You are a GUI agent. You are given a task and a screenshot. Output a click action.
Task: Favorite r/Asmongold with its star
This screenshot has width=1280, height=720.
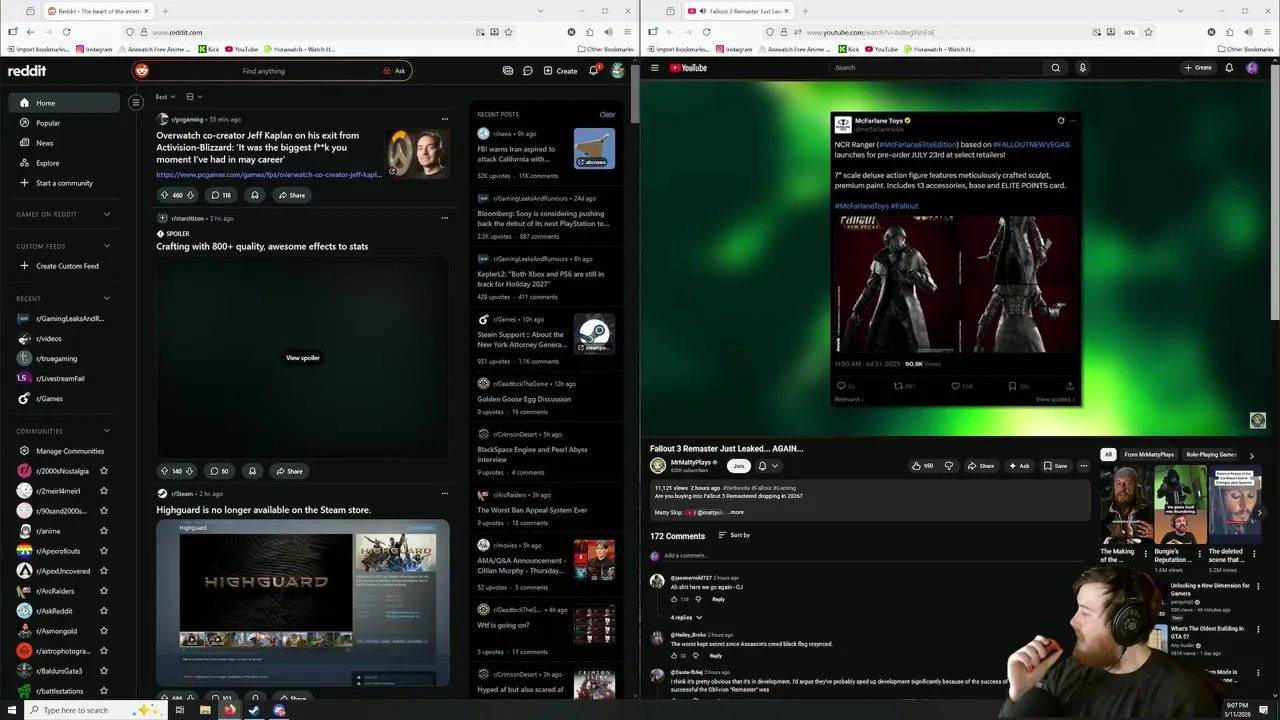tap(104, 631)
